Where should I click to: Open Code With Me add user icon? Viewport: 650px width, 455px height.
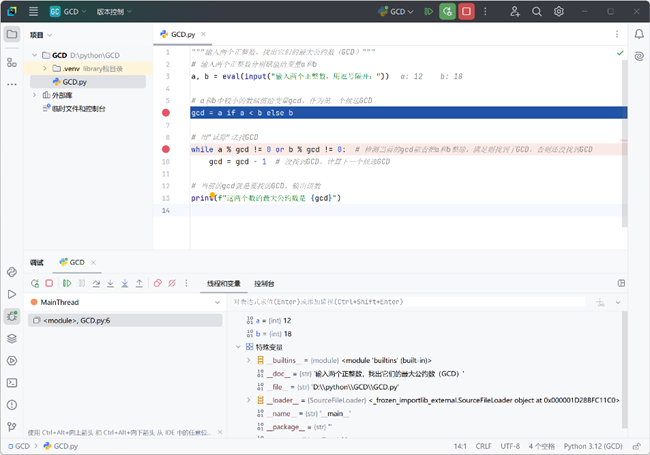tap(515, 12)
